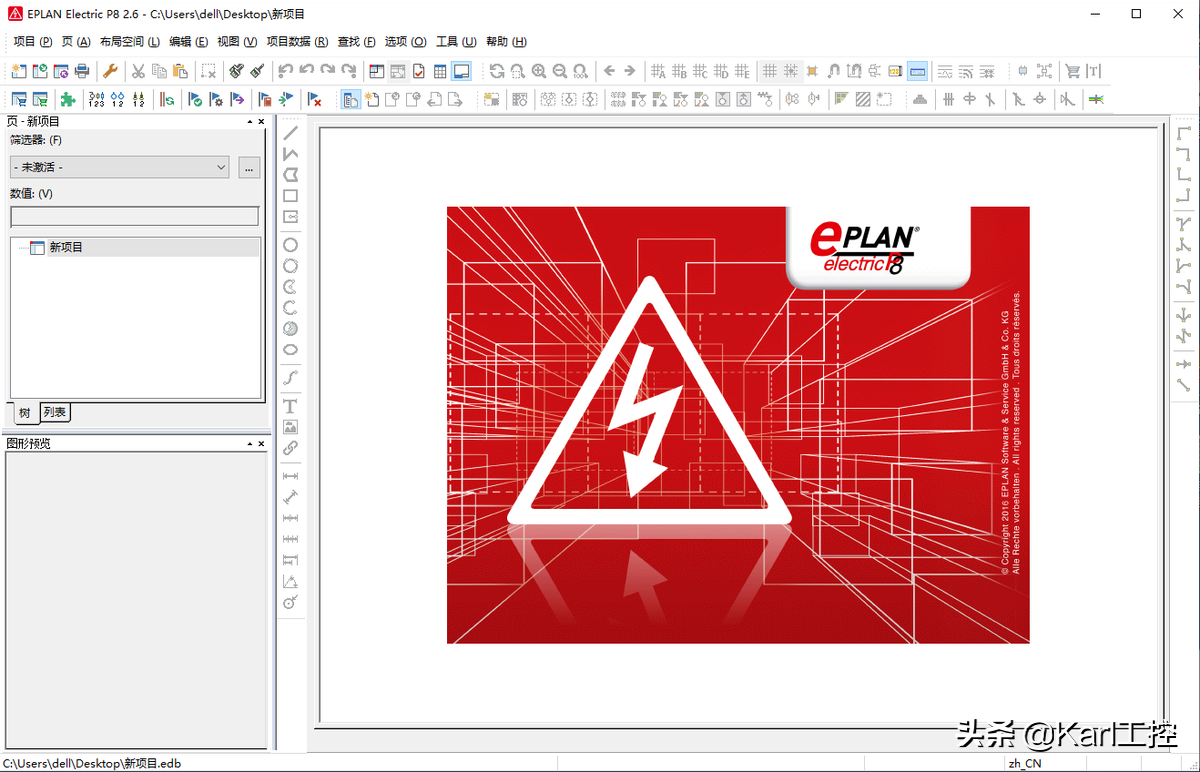1200x772 pixels.
Task: Select the Rectangle drawing tool
Action: pos(291,196)
